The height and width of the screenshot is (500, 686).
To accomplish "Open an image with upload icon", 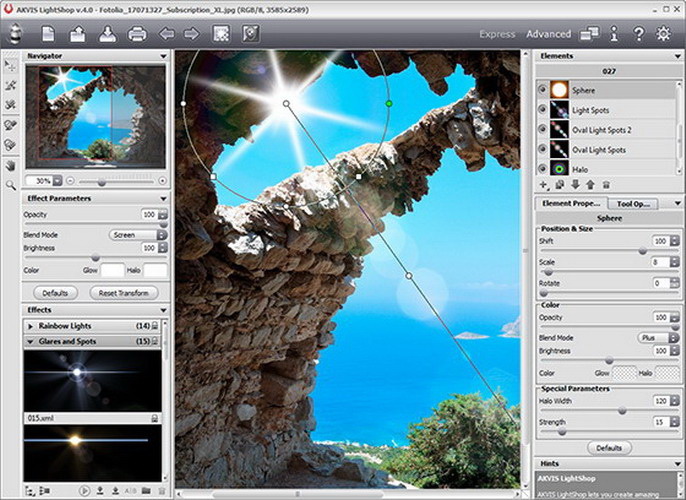I will [77, 34].
